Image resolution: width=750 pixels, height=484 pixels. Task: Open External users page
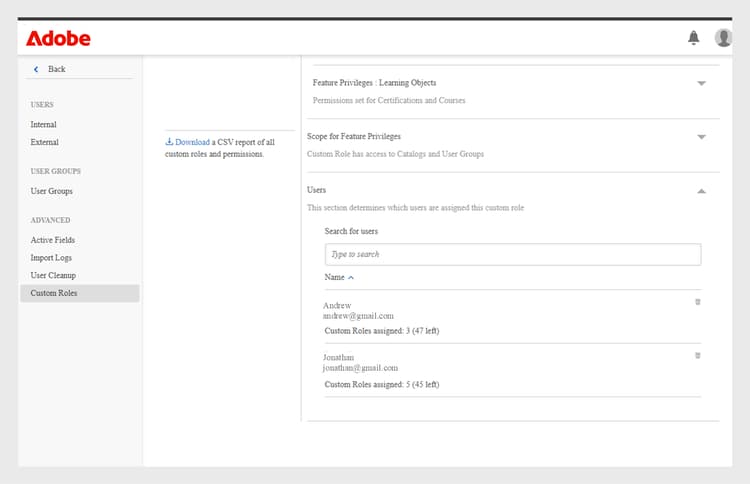pos(45,143)
